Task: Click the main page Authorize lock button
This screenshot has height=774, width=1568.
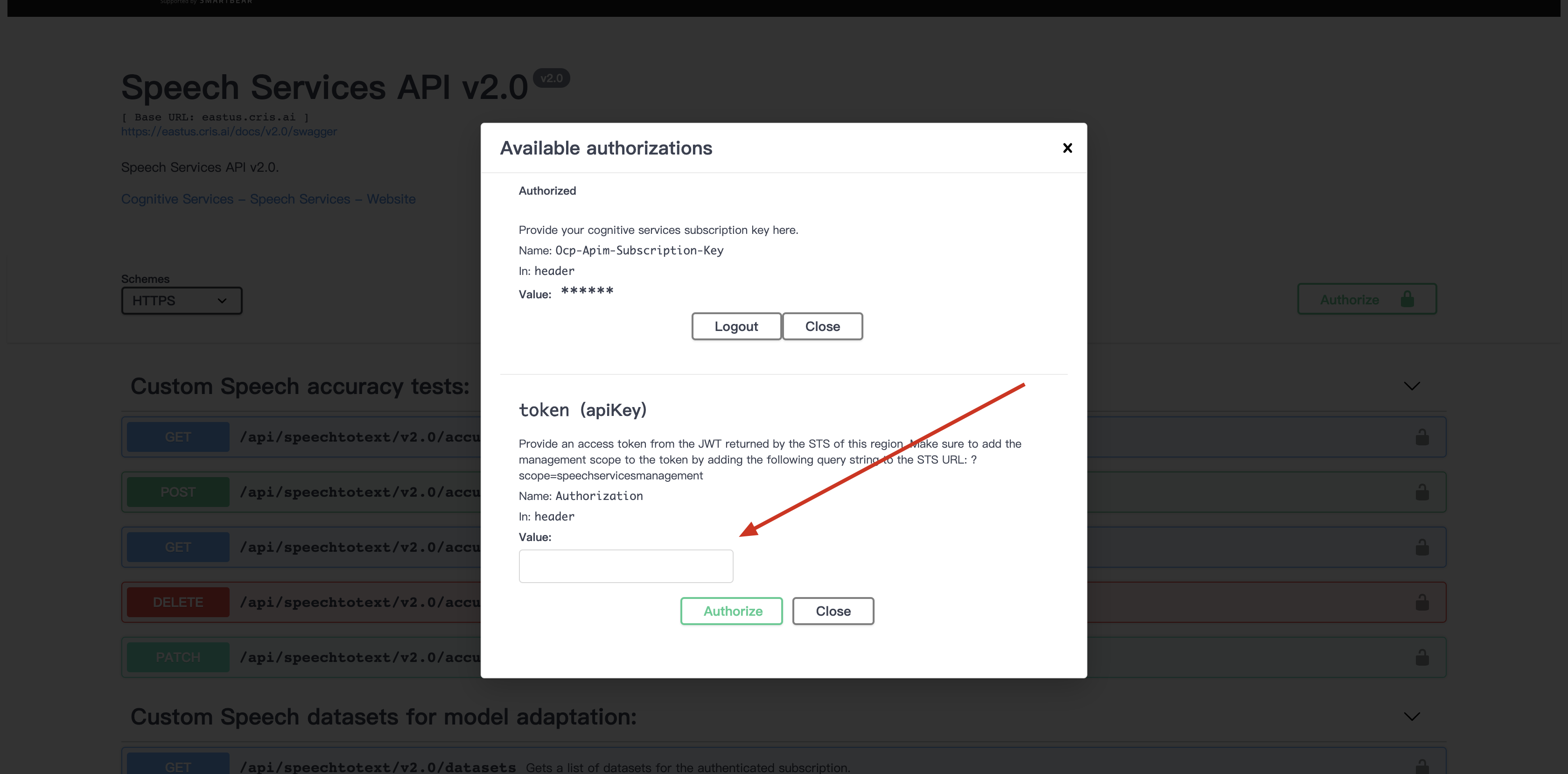Action: [1366, 299]
